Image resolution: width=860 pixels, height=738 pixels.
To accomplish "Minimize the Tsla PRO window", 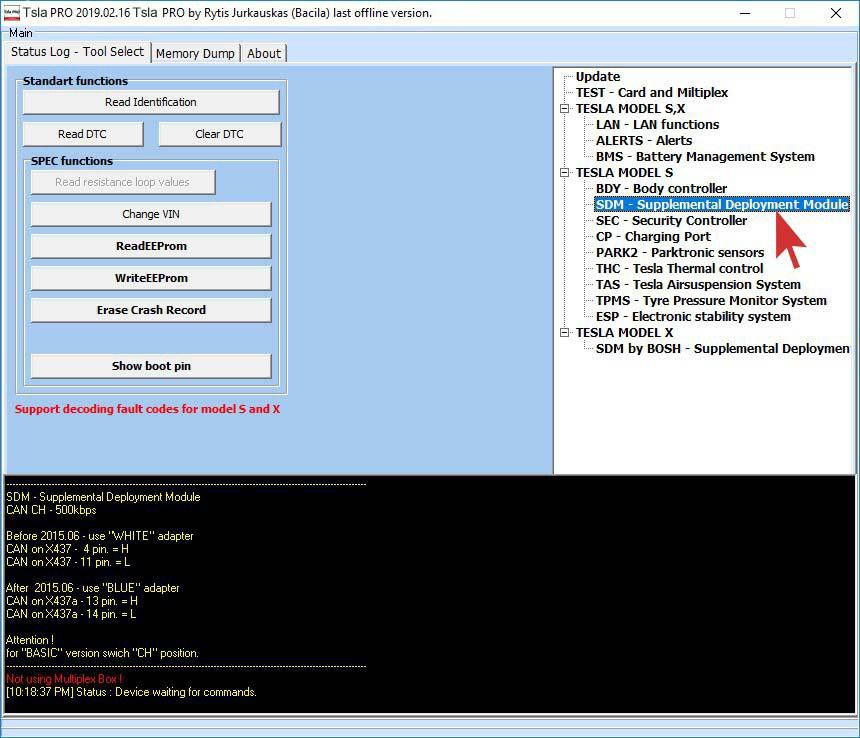I will tap(745, 13).
